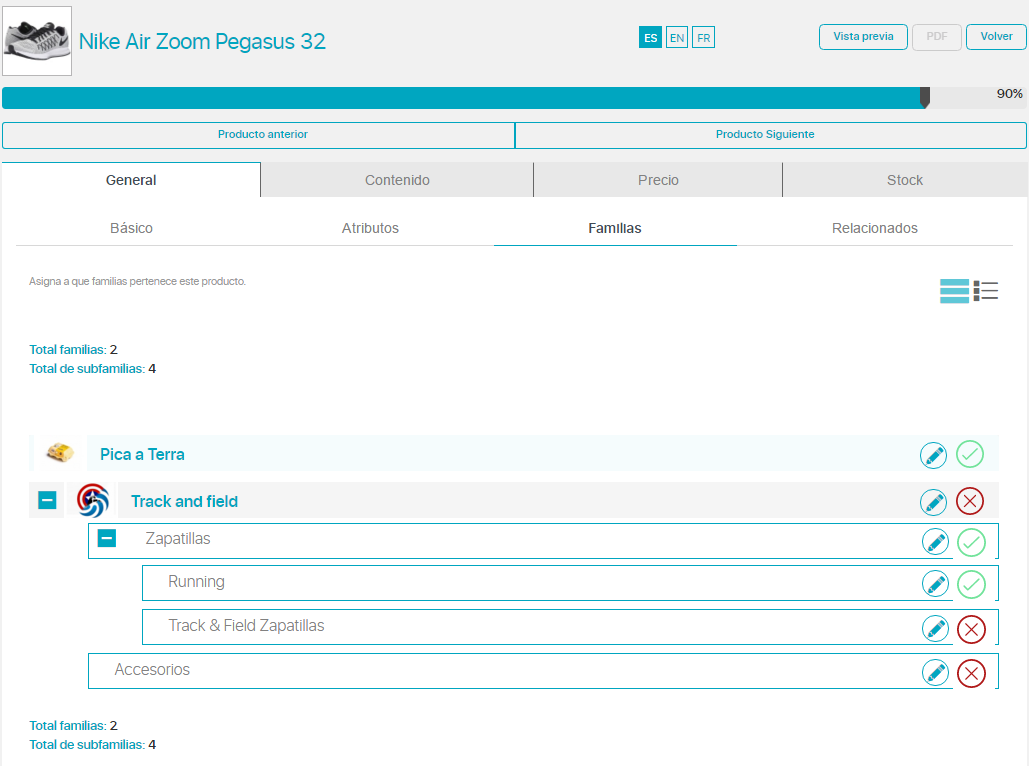Go to Producto Siguiente
The height and width of the screenshot is (766, 1029).
pyautogui.click(x=771, y=135)
